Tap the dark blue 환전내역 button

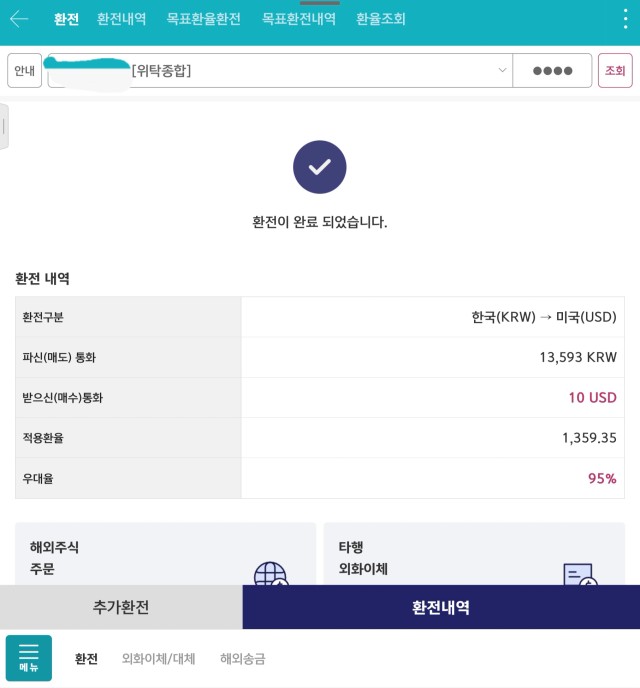(x=441, y=607)
